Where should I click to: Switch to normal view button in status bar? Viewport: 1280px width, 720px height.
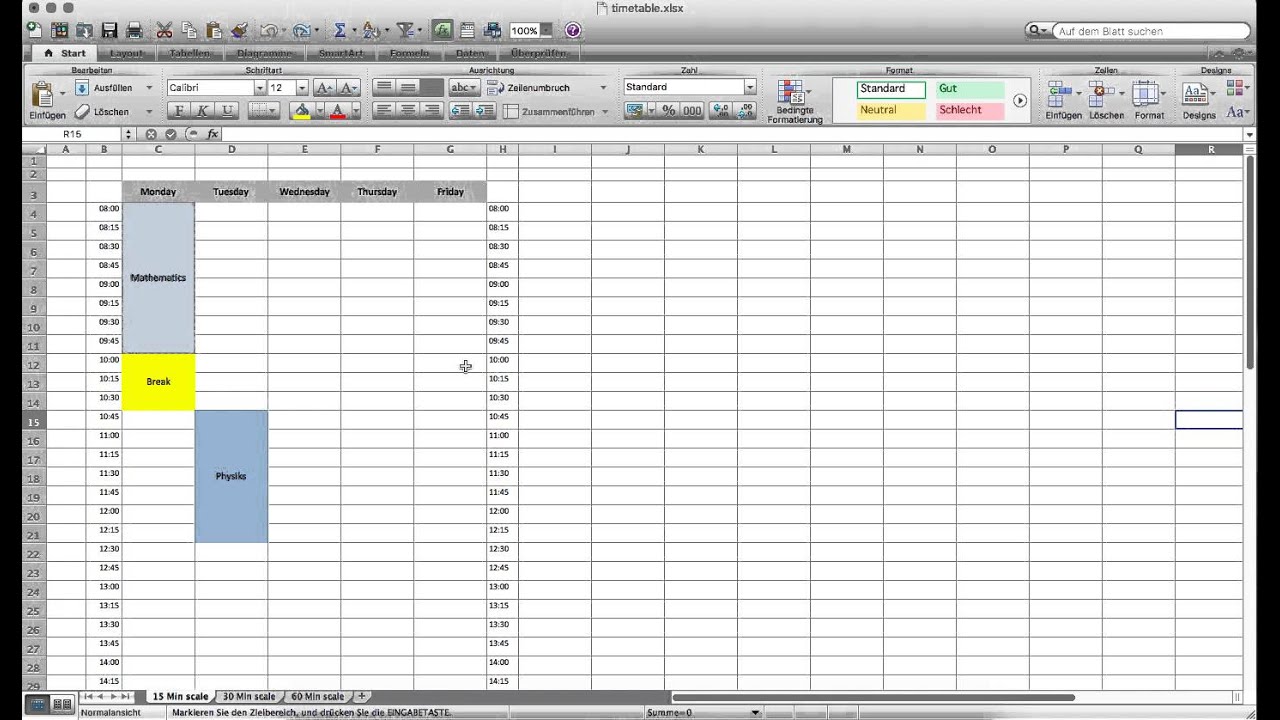(37, 705)
